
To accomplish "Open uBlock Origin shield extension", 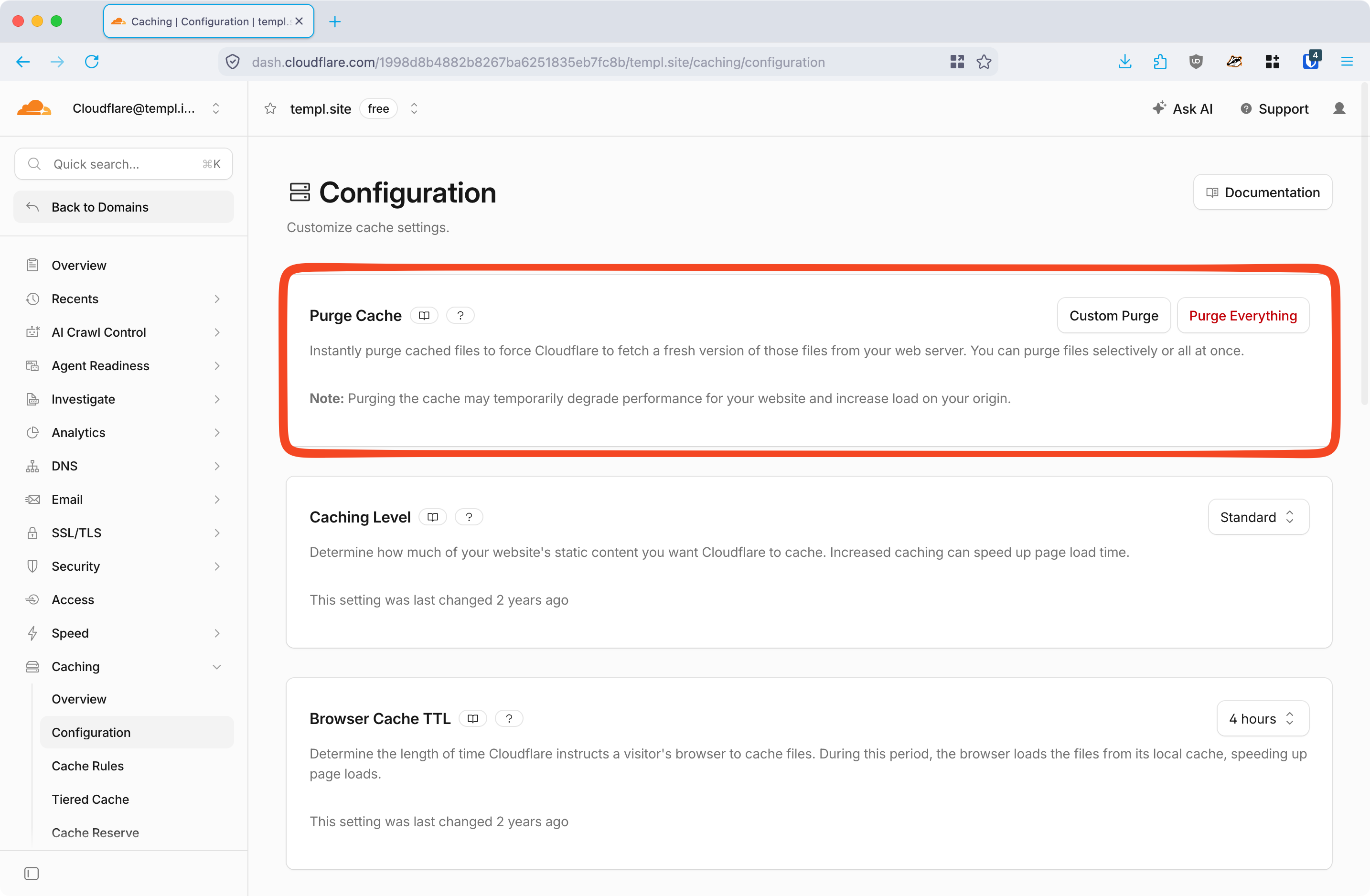I will pos(1196,62).
